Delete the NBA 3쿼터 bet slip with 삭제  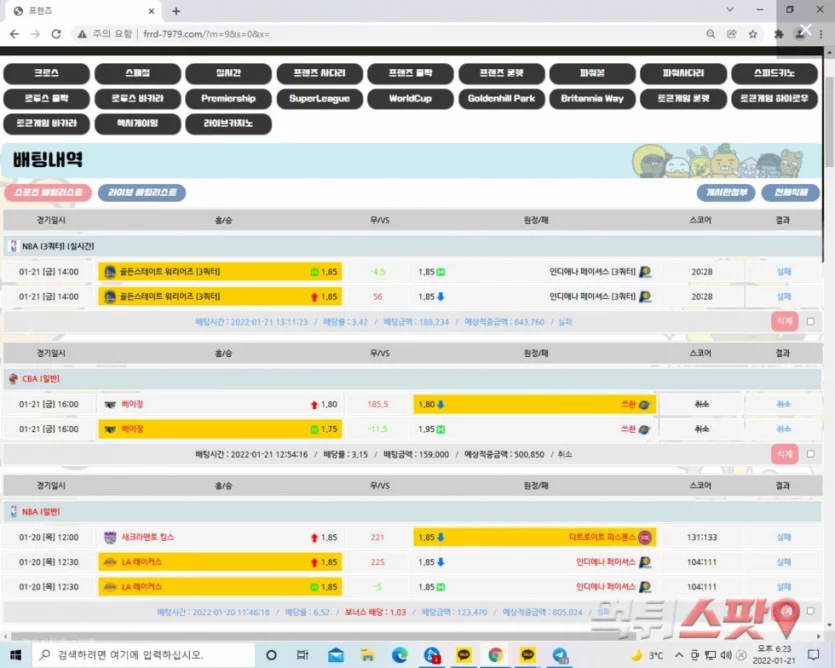tap(784, 321)
